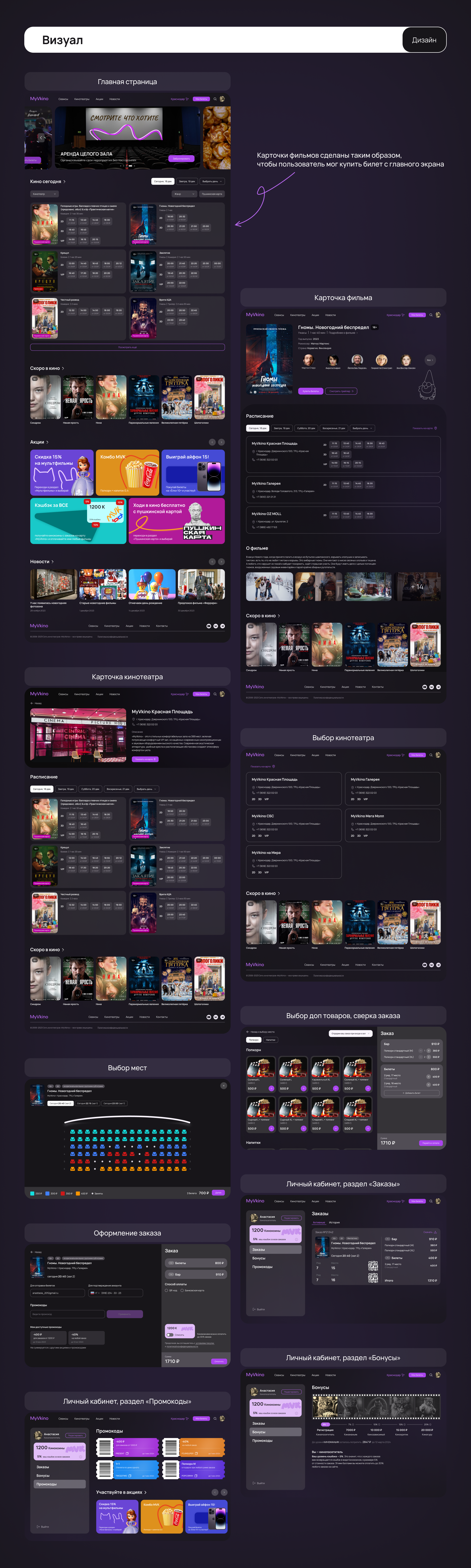Viewport: 471px width, 1568px height.
Task: Click the cyan 350 ₽ seat legend swatch
Action: (32, 1193)
